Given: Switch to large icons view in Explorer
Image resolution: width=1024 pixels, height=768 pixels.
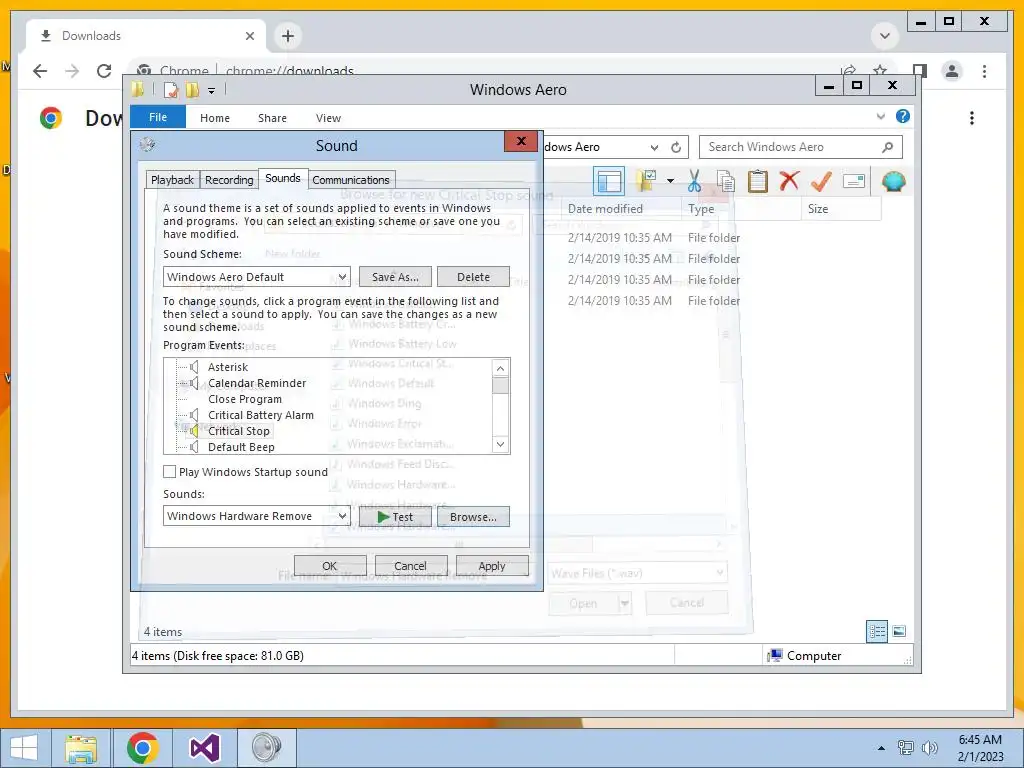Looking at the screenshot, I should click(x=899, y=631).
